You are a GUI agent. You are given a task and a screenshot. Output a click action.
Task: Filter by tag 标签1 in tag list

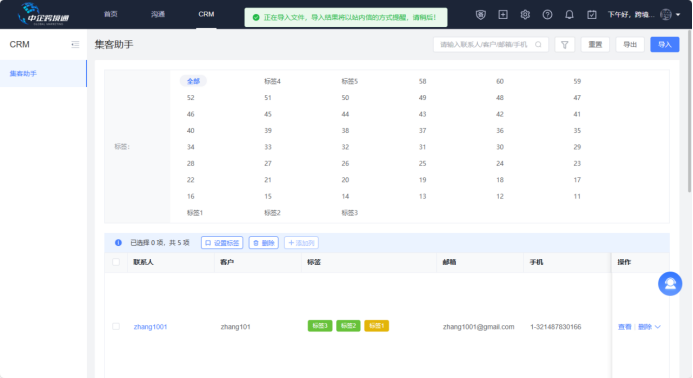195,213
